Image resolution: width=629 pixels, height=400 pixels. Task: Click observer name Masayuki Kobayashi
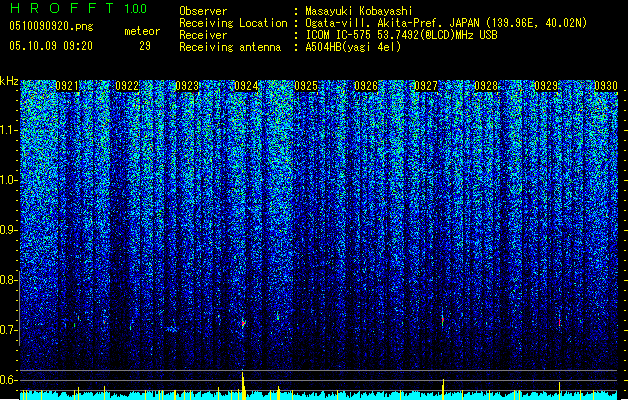tap(359, 11)
